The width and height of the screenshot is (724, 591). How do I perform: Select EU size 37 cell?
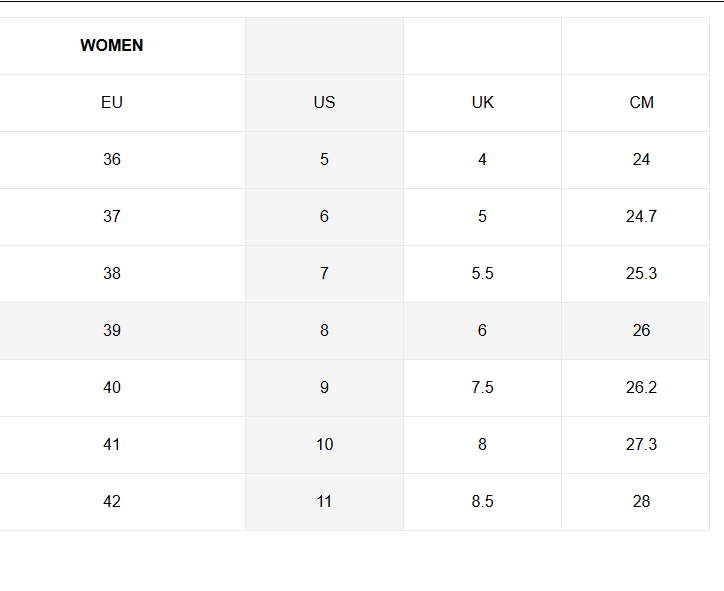(x=112, y=216)
